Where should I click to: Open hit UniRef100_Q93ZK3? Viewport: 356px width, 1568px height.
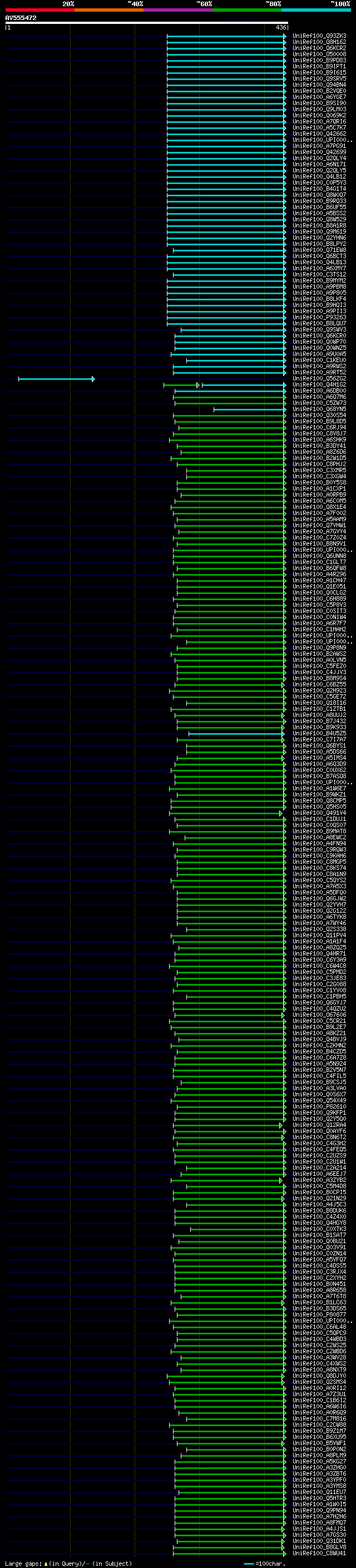point(319,36)
